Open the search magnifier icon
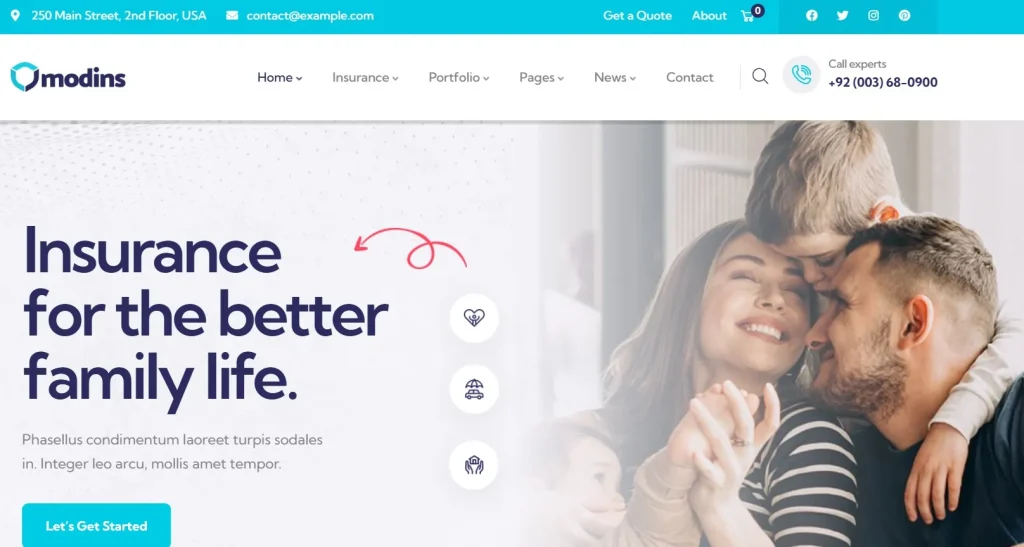Image resolution: width=1024 pixels, height=547 pixels. pos(760,76)
